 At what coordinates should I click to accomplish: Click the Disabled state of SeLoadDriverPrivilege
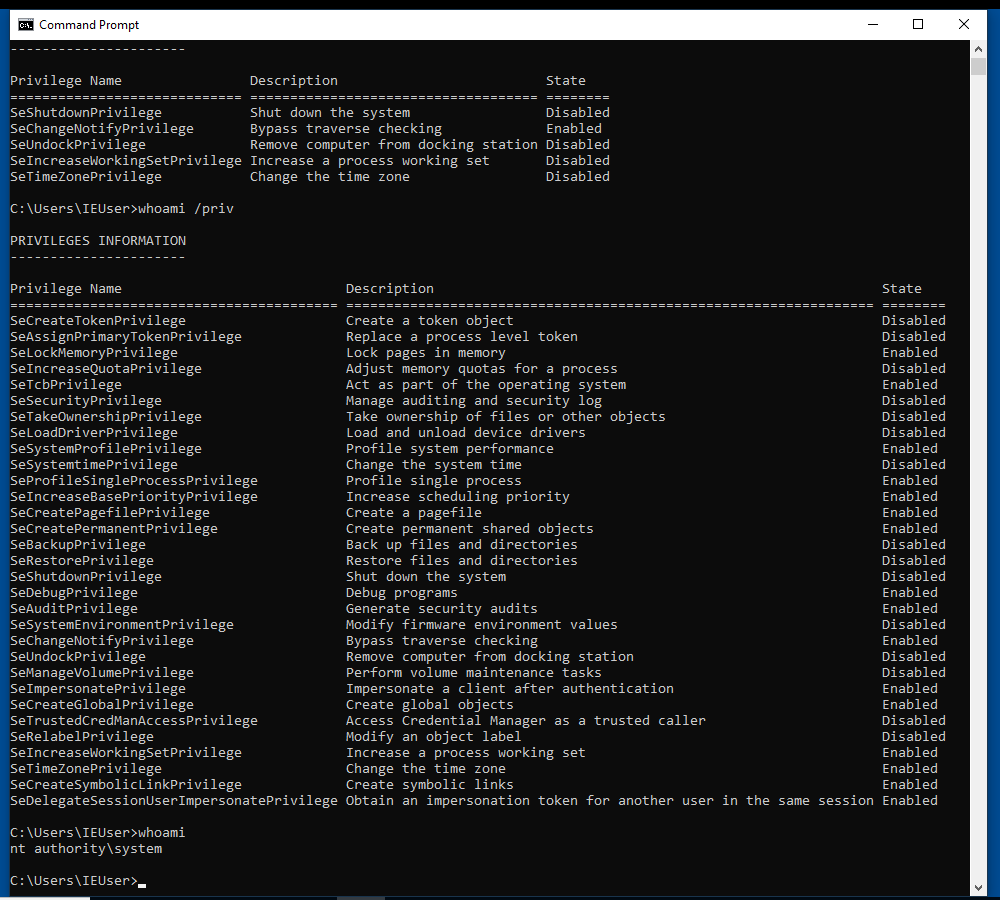913,433
